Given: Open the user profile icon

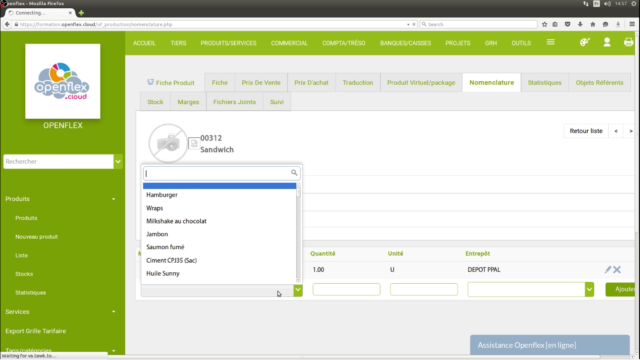Looking at the screenshot, I should tap(607, 42).
